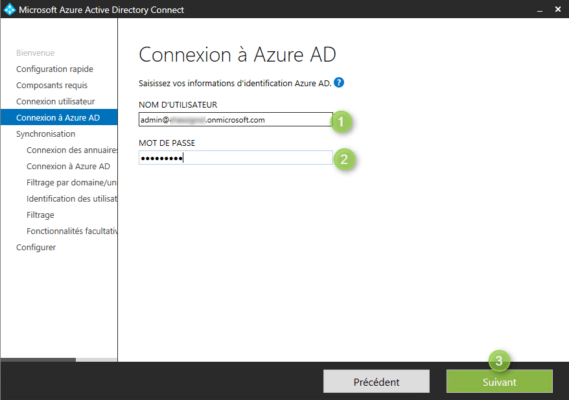
Task: Open Composants requis step
Action: click(x=52, y=85)
